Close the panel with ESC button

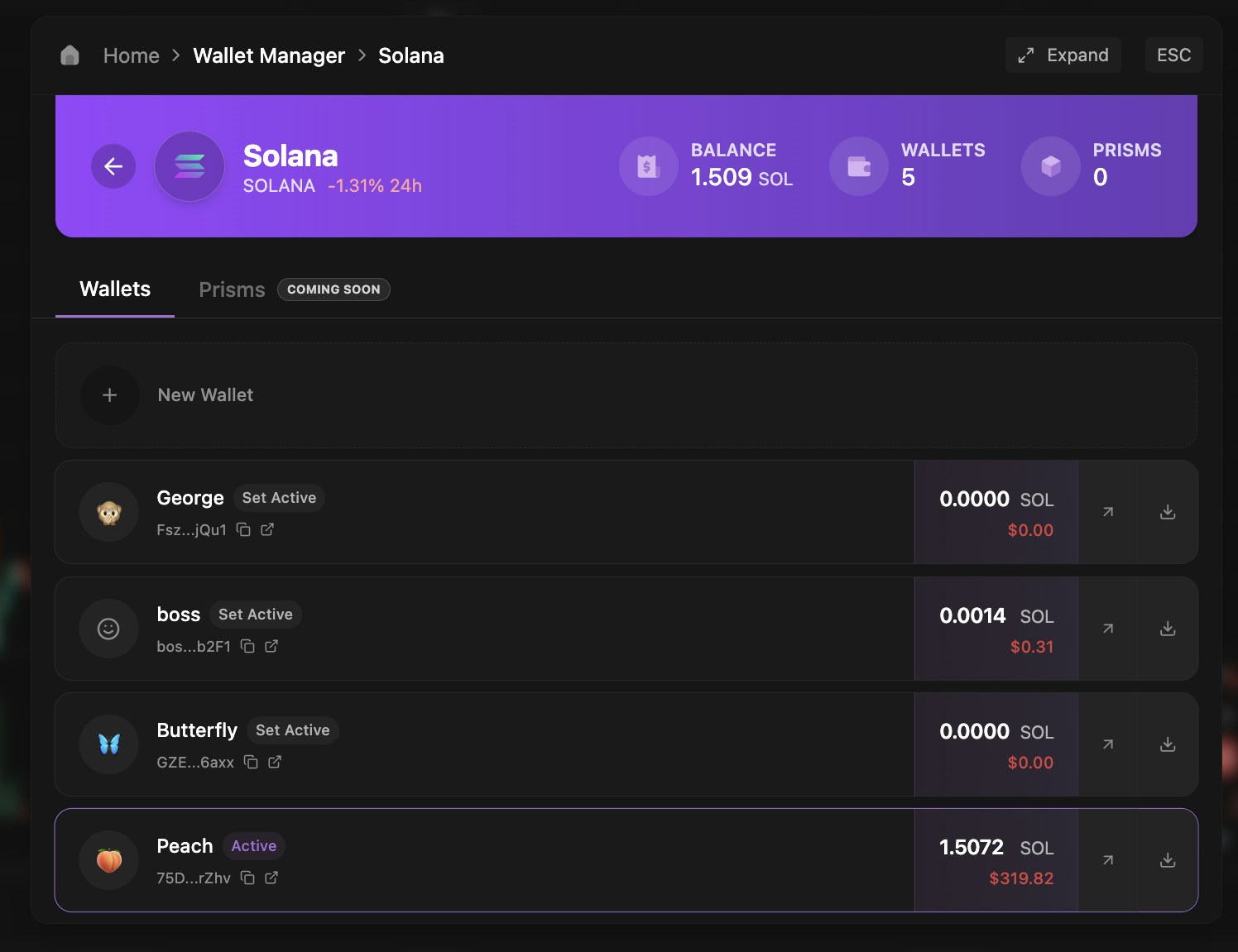click(x=1173, y=55)
